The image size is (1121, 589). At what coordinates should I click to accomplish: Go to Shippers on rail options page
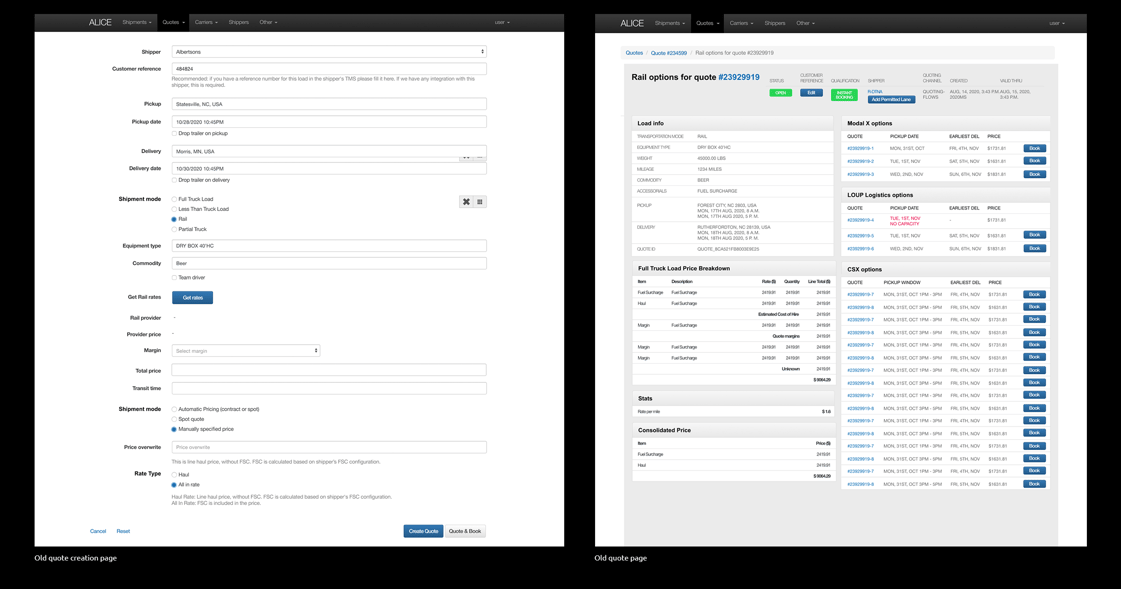pyautogui.click(x=775, y=23)
